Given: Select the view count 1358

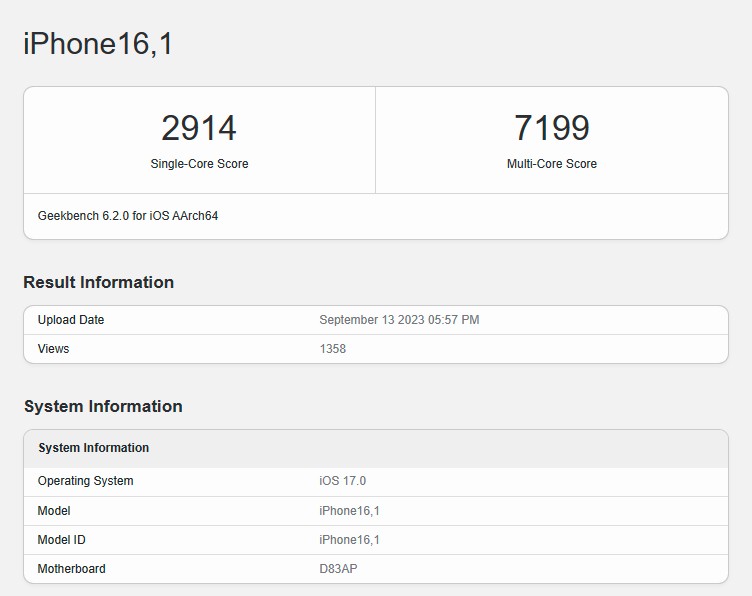Looking at the screenshot, I should 333,349.
